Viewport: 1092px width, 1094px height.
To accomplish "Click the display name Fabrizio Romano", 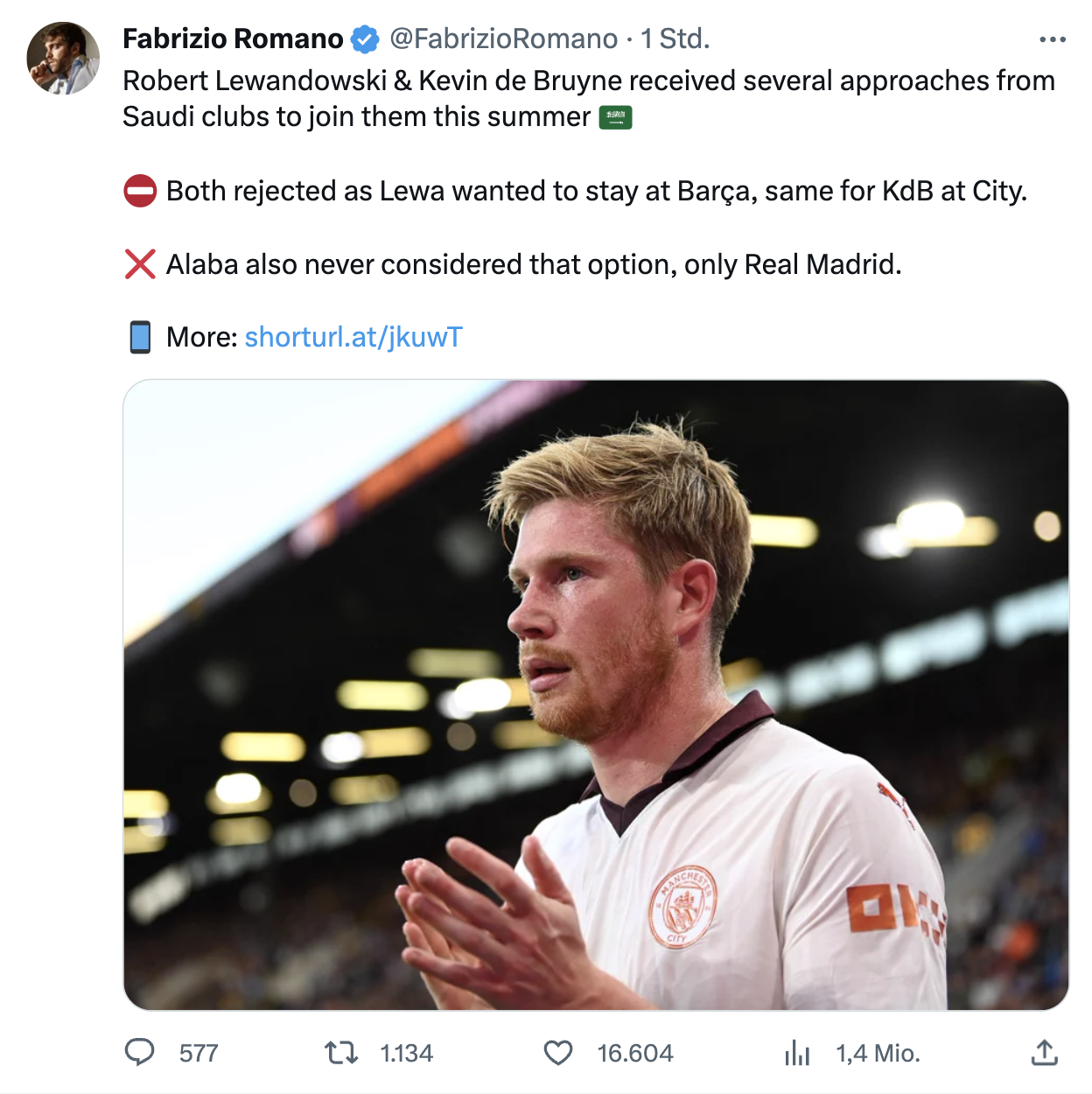I will click(x=233, y=39).
